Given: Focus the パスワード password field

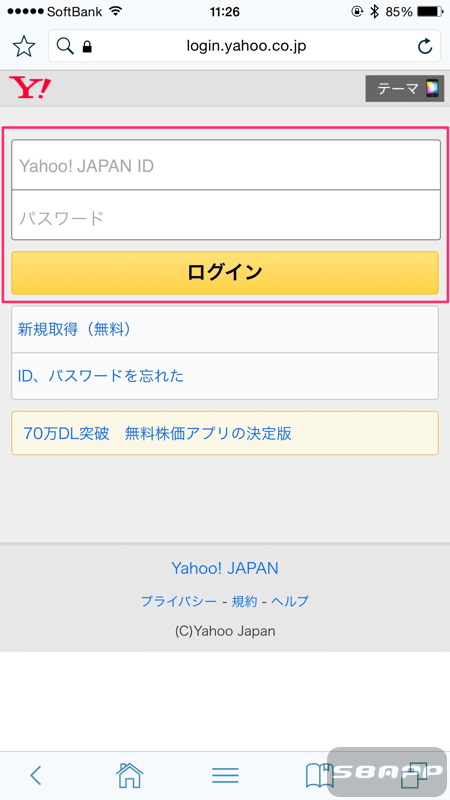Looking at the screenshot, I should (x=226, y=215).
